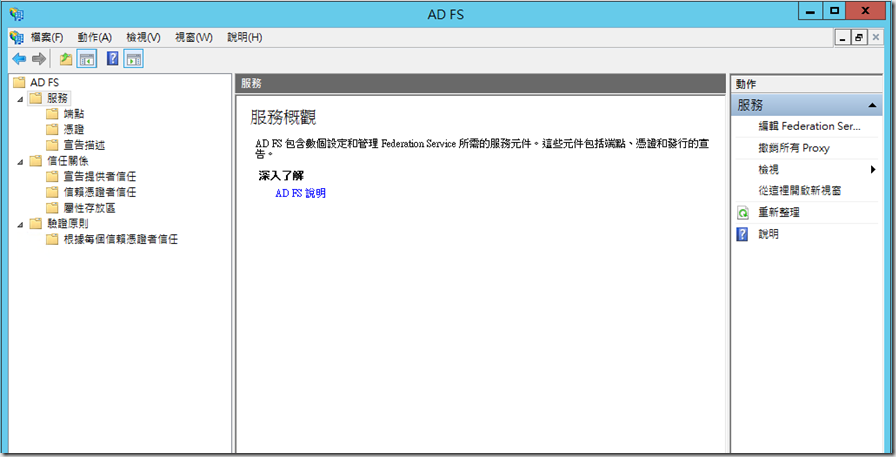Image resolution: width=896 pixels, height=457 pixels.
Task: Click the Up one level folder icon
Action: point(66,59)
